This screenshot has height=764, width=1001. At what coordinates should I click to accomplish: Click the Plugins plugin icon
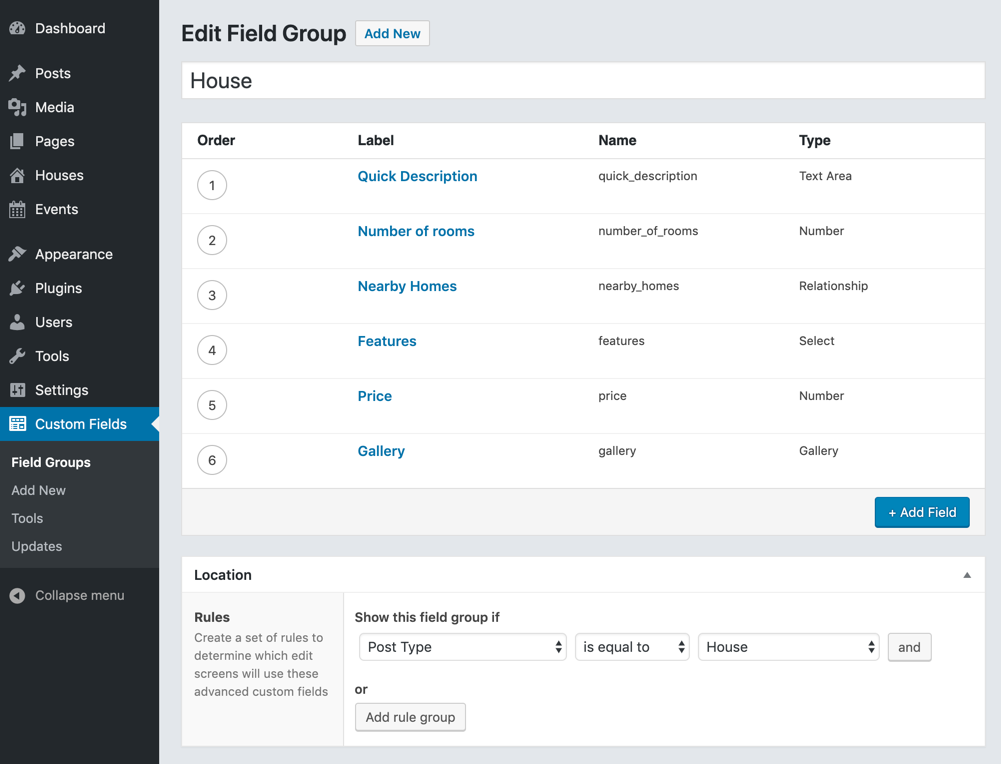(18, 288)
